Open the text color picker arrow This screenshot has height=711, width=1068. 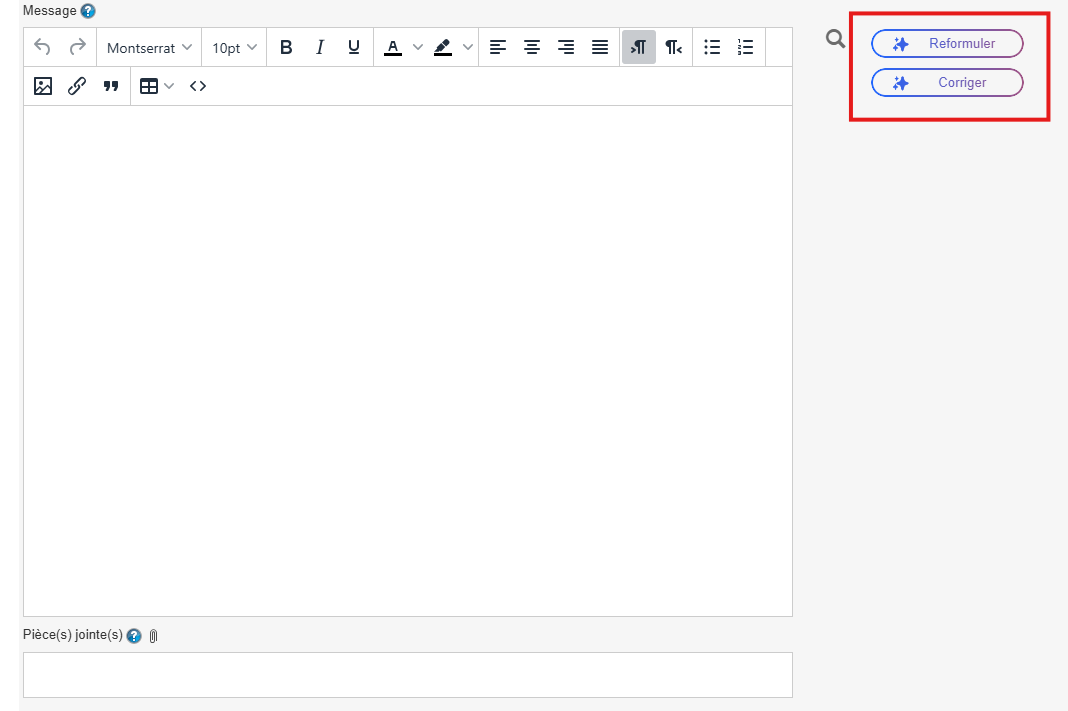(x=418, y=47)
